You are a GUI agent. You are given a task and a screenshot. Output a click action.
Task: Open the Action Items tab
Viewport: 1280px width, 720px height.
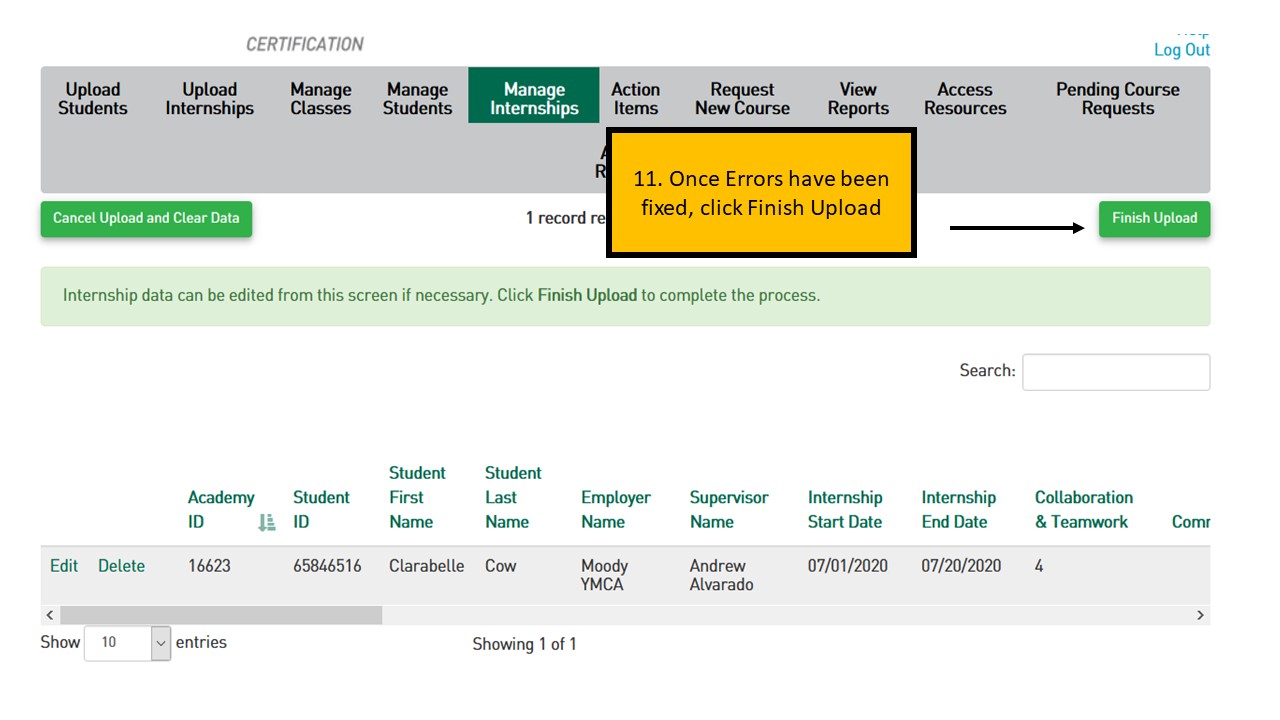pos(635,99)
